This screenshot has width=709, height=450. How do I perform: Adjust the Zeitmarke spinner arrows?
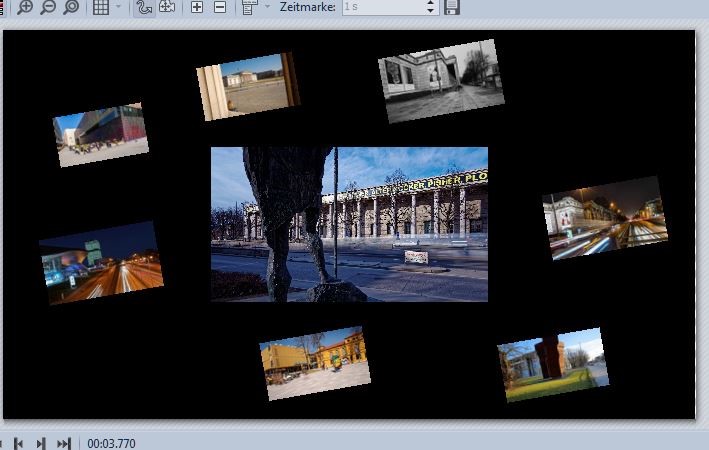(431, 7)
